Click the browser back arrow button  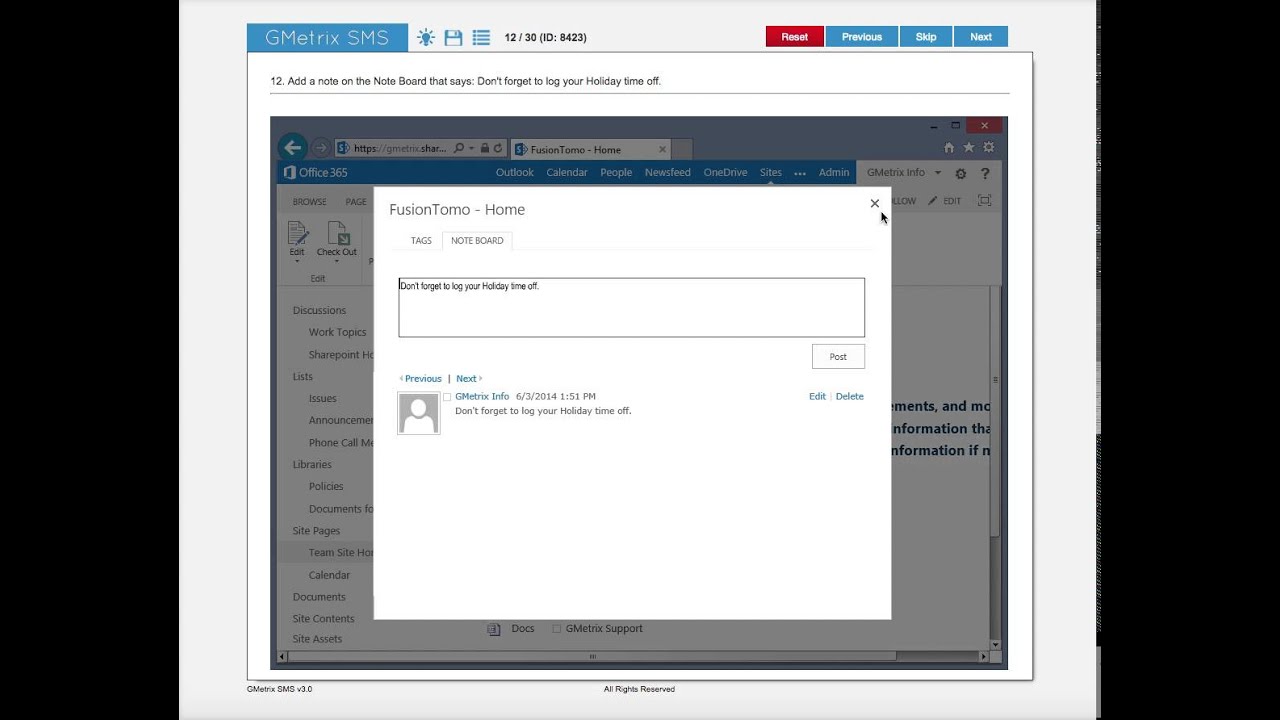pyautogui.click(x=292, y=148)
